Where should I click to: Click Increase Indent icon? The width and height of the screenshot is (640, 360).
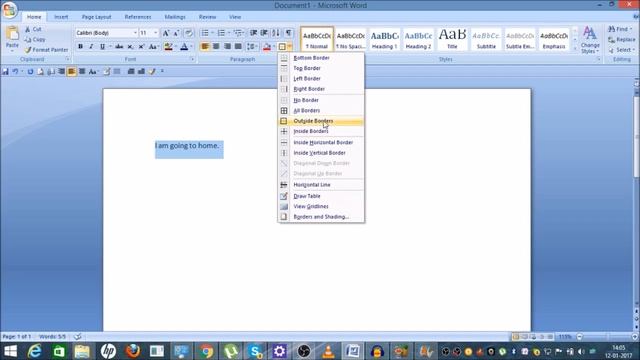(x=264, y=33)
